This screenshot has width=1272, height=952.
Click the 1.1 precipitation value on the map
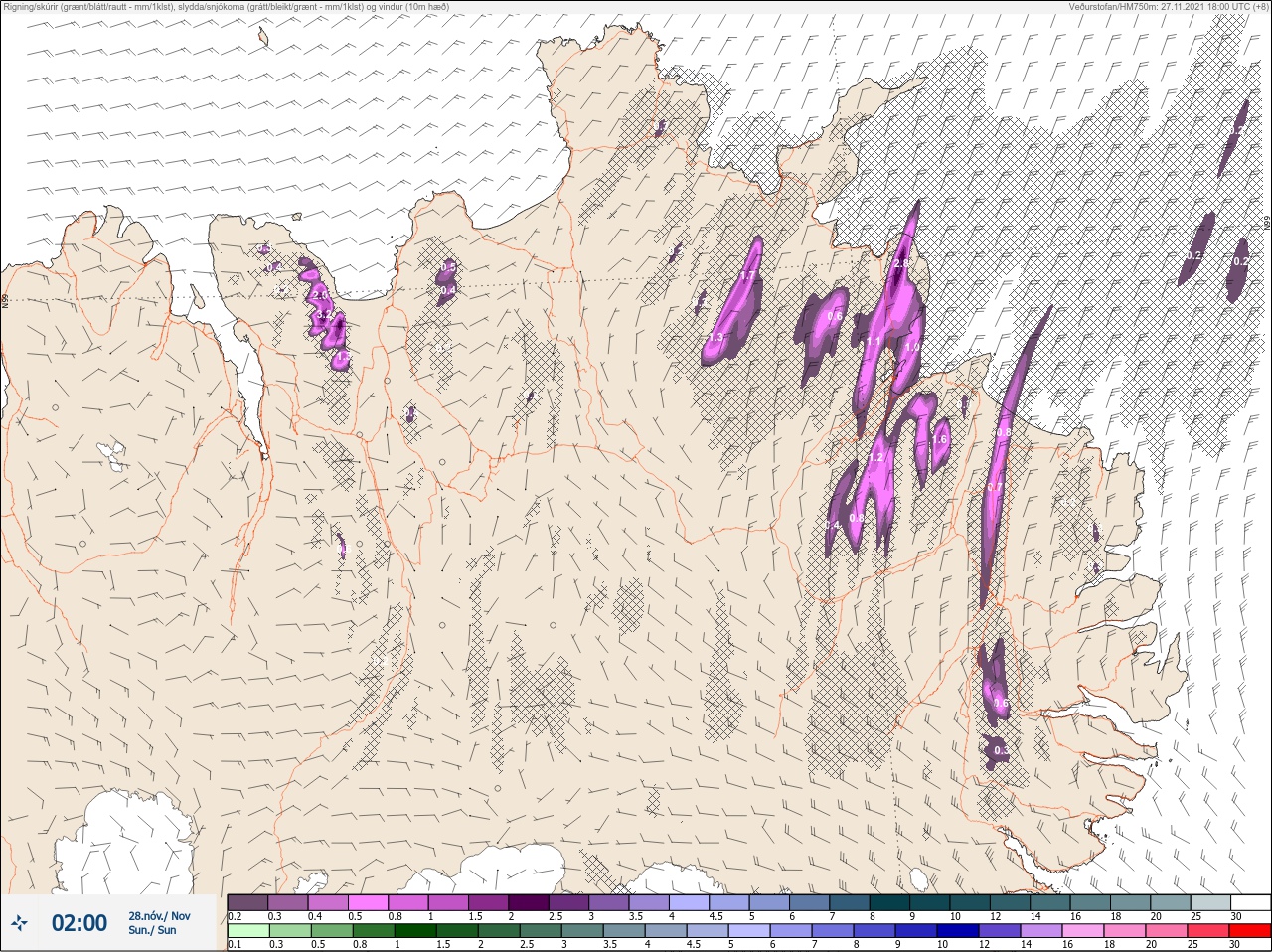[x=873, y=342]
